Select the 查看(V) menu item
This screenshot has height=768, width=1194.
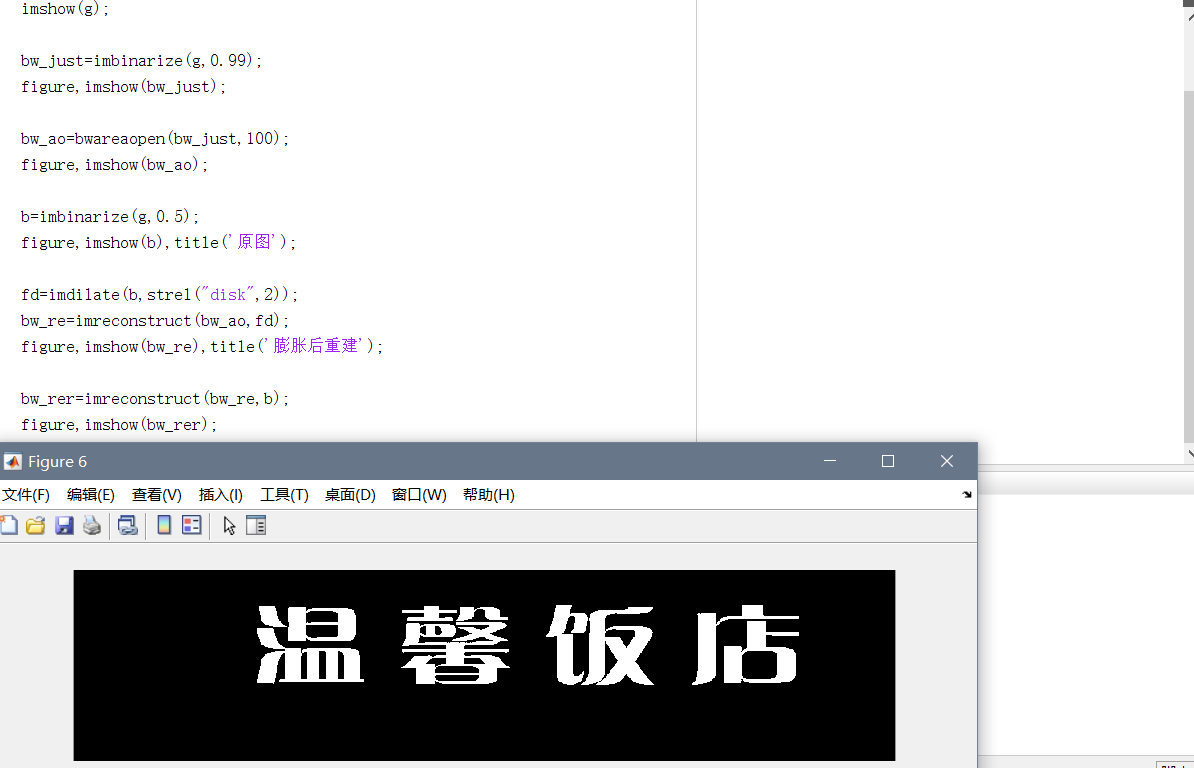click(155, 494)
